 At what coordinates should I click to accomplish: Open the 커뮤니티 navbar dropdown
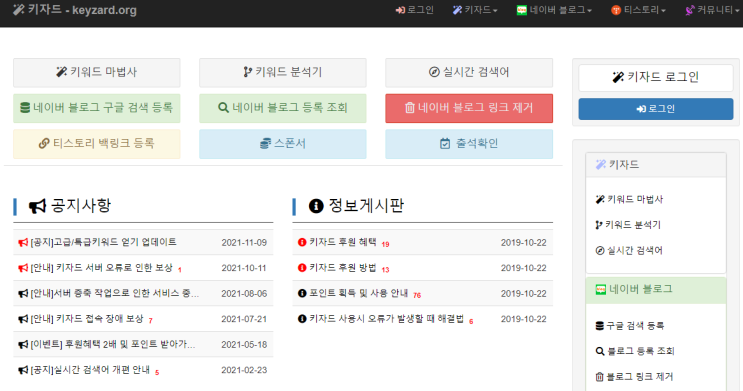(712, 10)
